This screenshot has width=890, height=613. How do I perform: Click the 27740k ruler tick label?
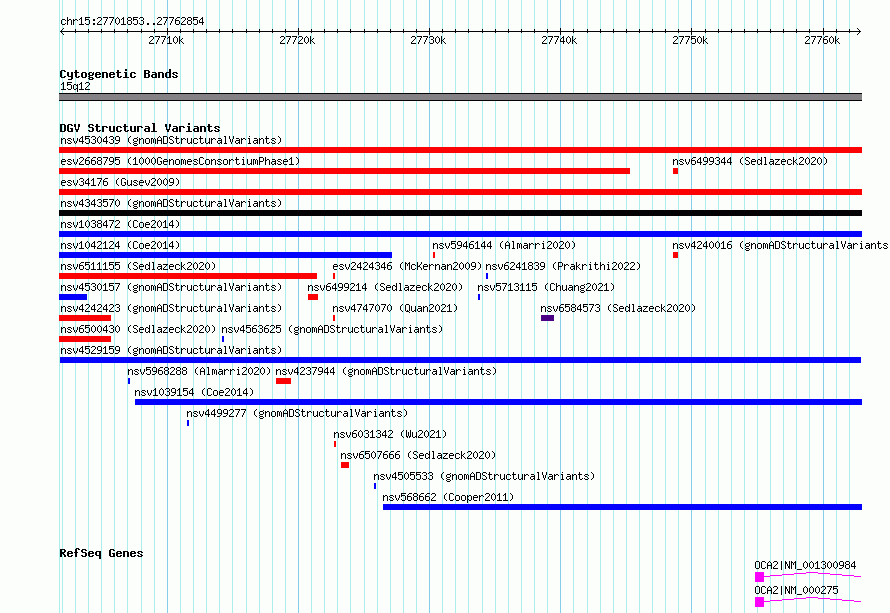tap(560, 40)
